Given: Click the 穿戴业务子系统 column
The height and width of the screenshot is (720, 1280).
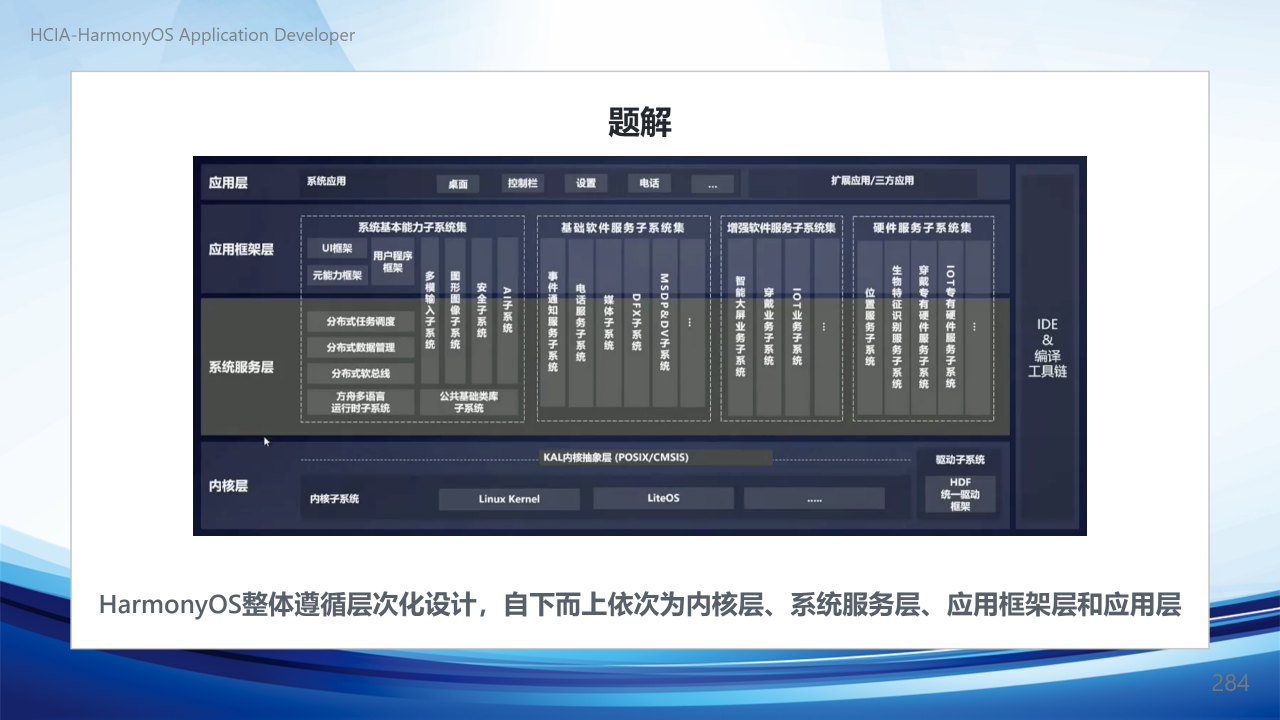Looking at the screenshot, I should pyautogui.click(x=769, y=327).
